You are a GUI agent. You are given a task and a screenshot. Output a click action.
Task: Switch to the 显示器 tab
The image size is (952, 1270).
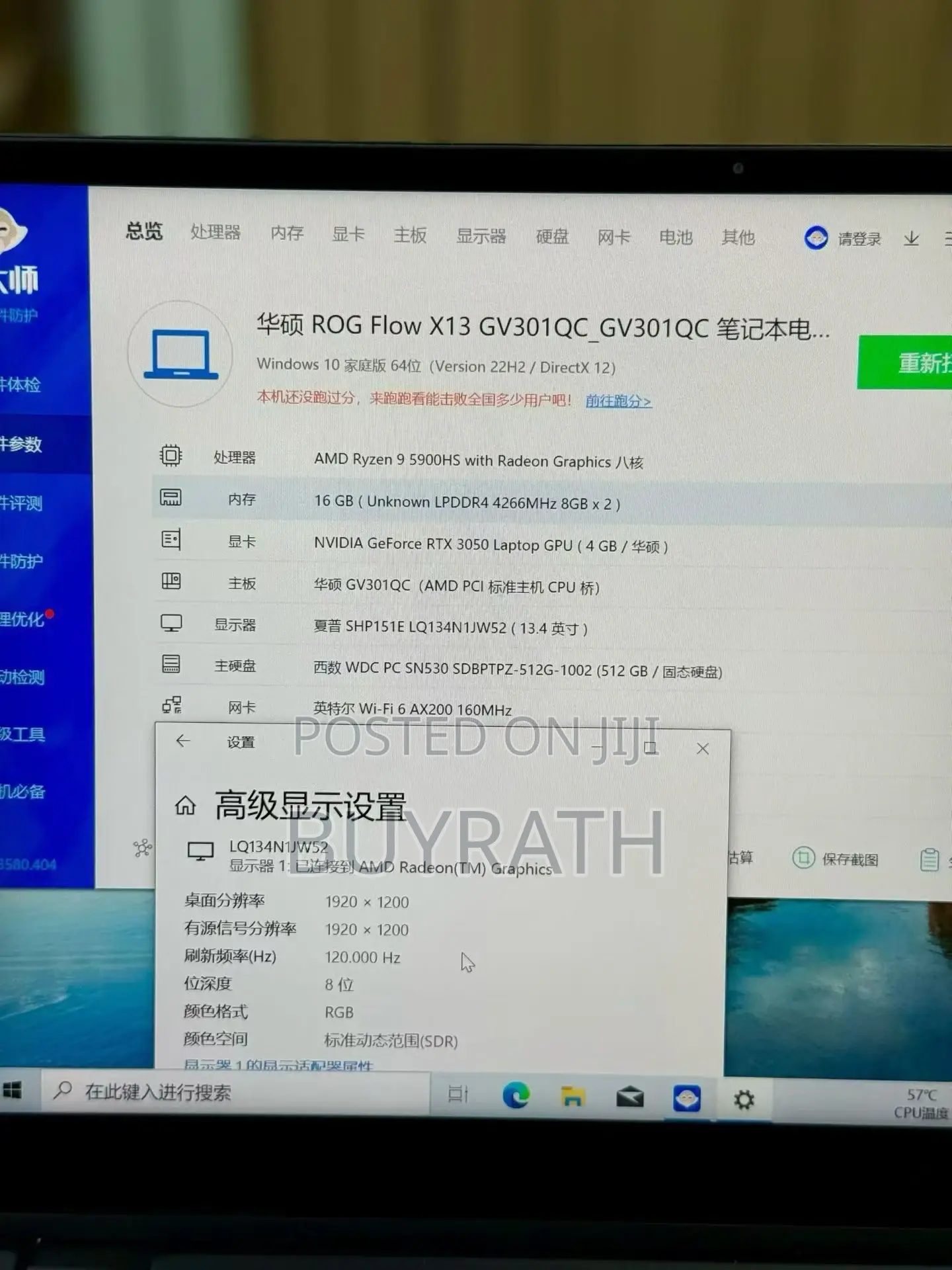[481, 235]
